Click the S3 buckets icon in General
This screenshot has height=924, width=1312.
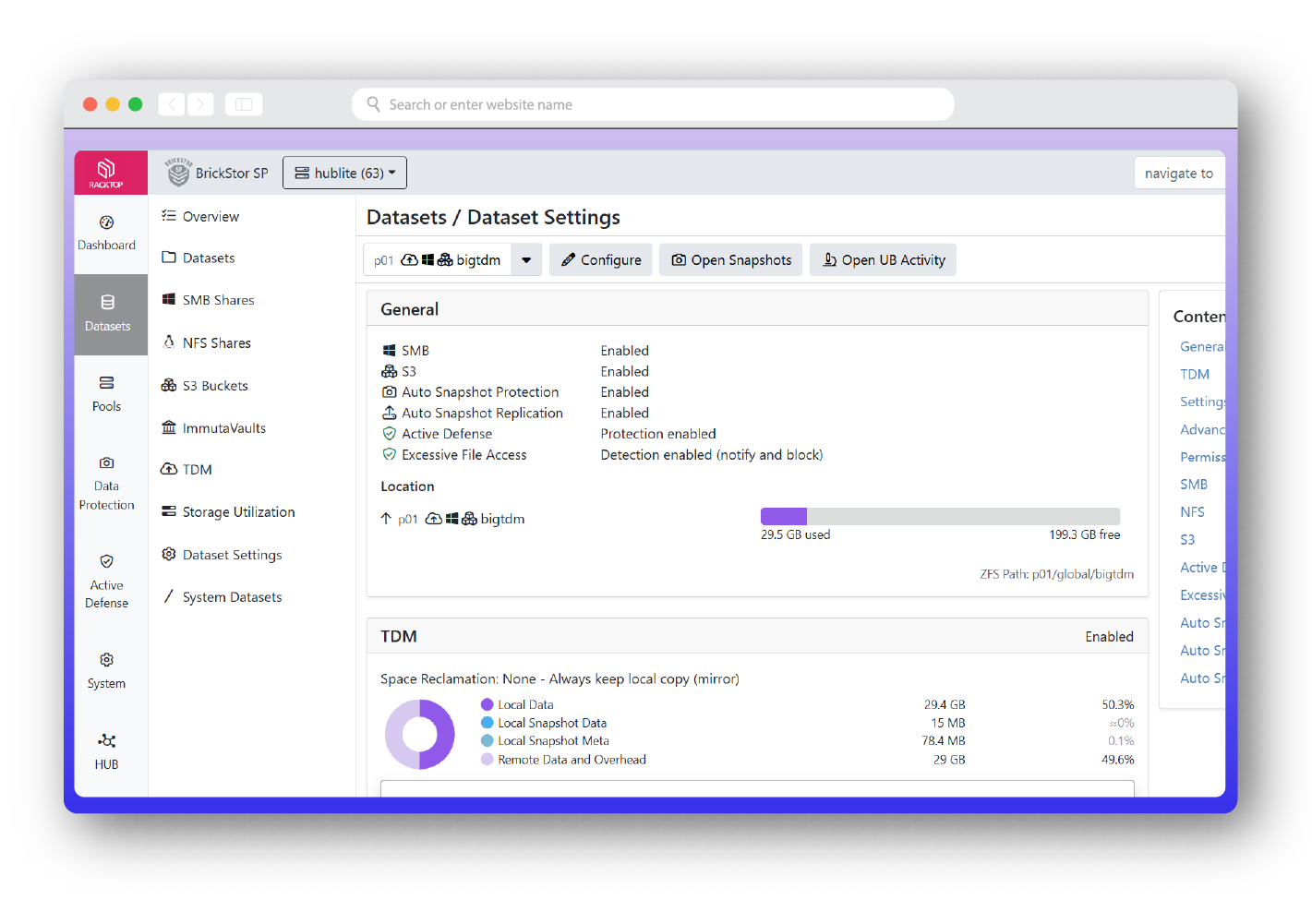click(389, 371)
